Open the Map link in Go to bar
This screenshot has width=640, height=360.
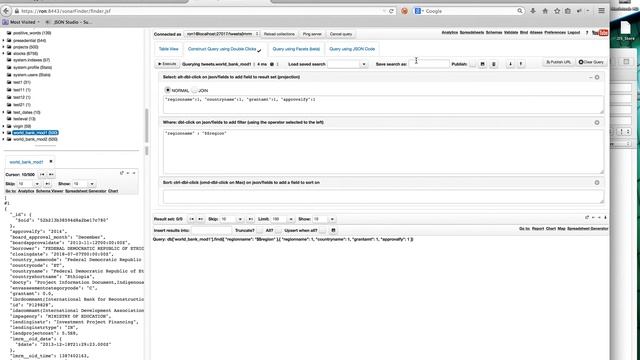click(561, 229)
